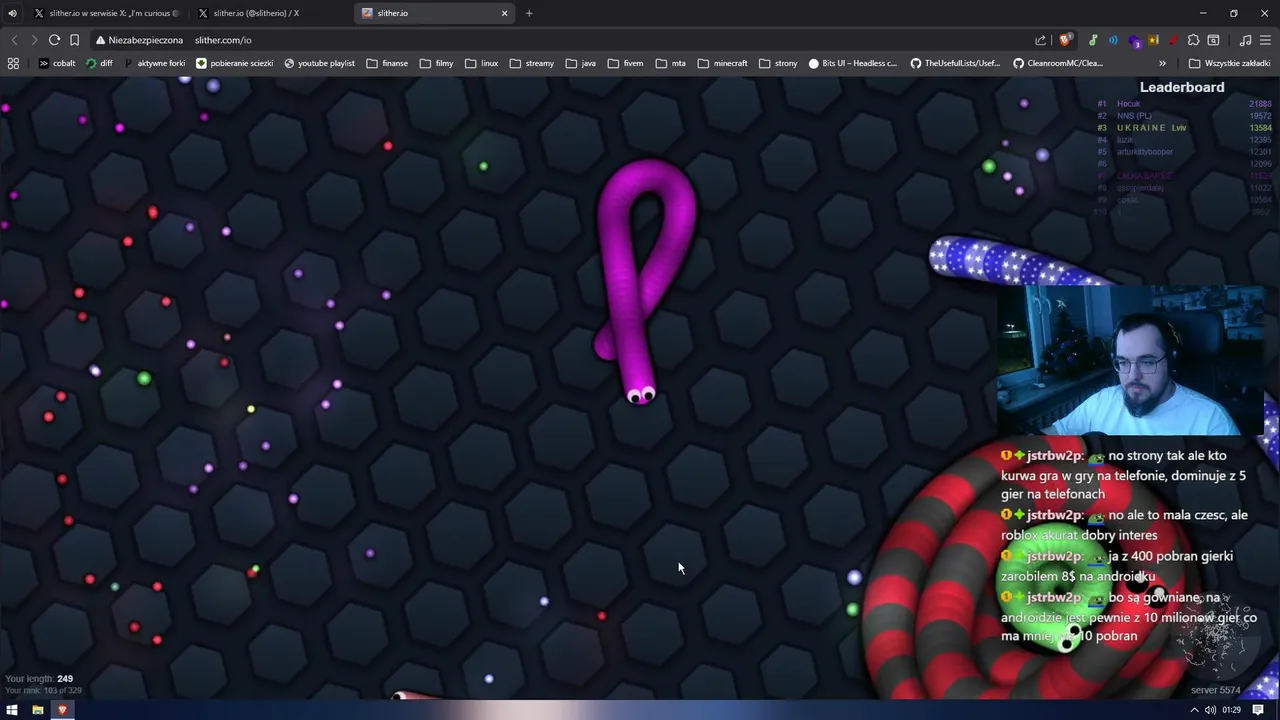Image resolution: width=1280 pixels, height=720 pixels.
Task: Open the cobalt bookmark
Action: tap(57, 63)
